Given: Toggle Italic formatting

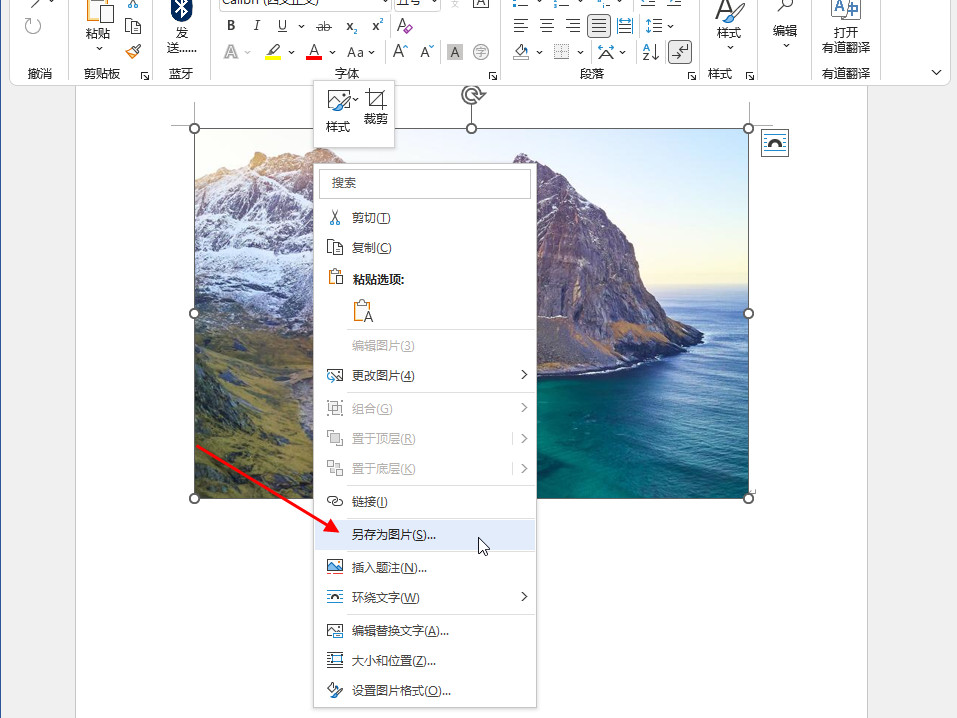Looking at the screenshot, I should point(256,26).
